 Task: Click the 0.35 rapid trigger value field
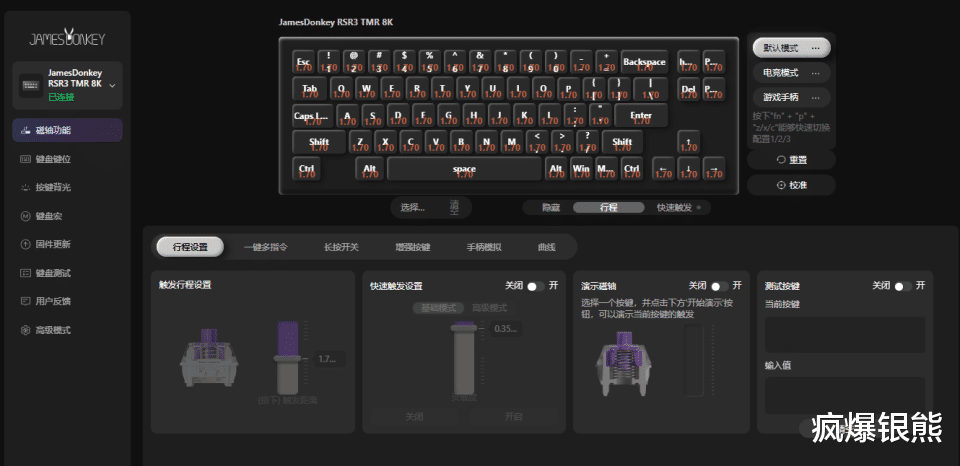coord(507,329)
